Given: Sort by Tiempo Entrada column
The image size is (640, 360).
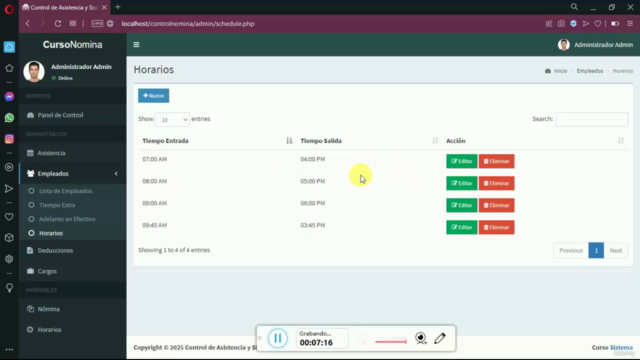Looking at the screenshot, I should [x=216, y=141].
